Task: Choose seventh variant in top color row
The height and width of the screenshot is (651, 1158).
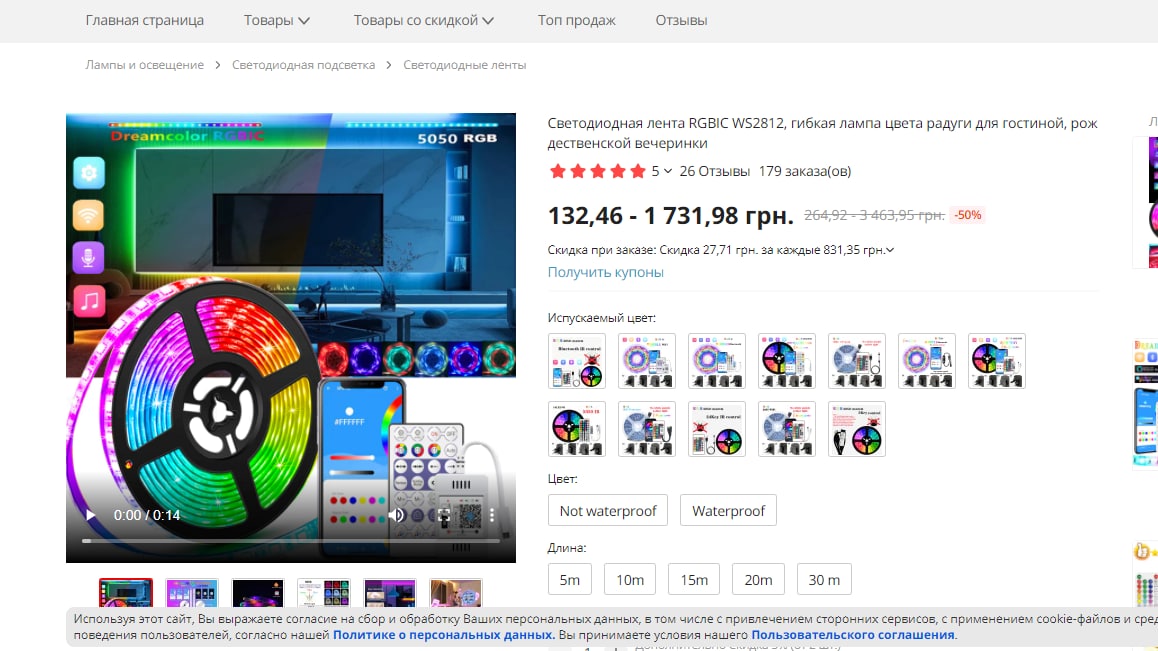Action: coord(997,361)
